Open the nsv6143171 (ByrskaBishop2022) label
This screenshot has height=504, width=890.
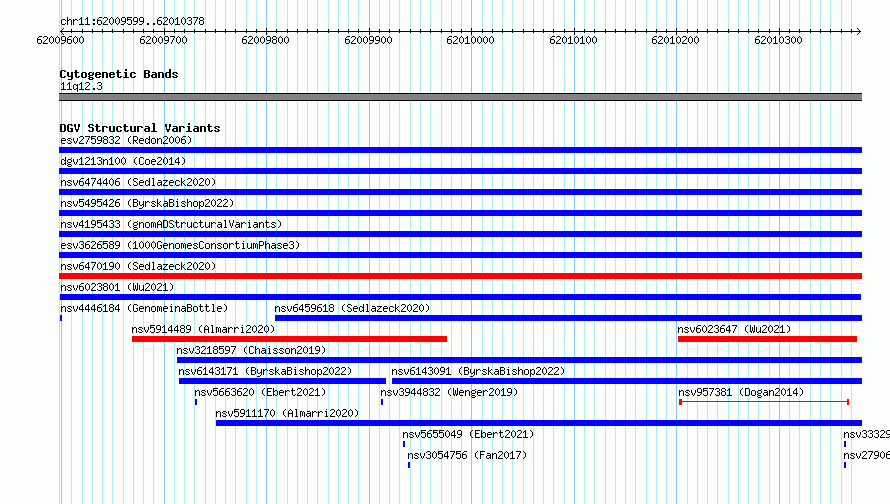pos(265,371)
